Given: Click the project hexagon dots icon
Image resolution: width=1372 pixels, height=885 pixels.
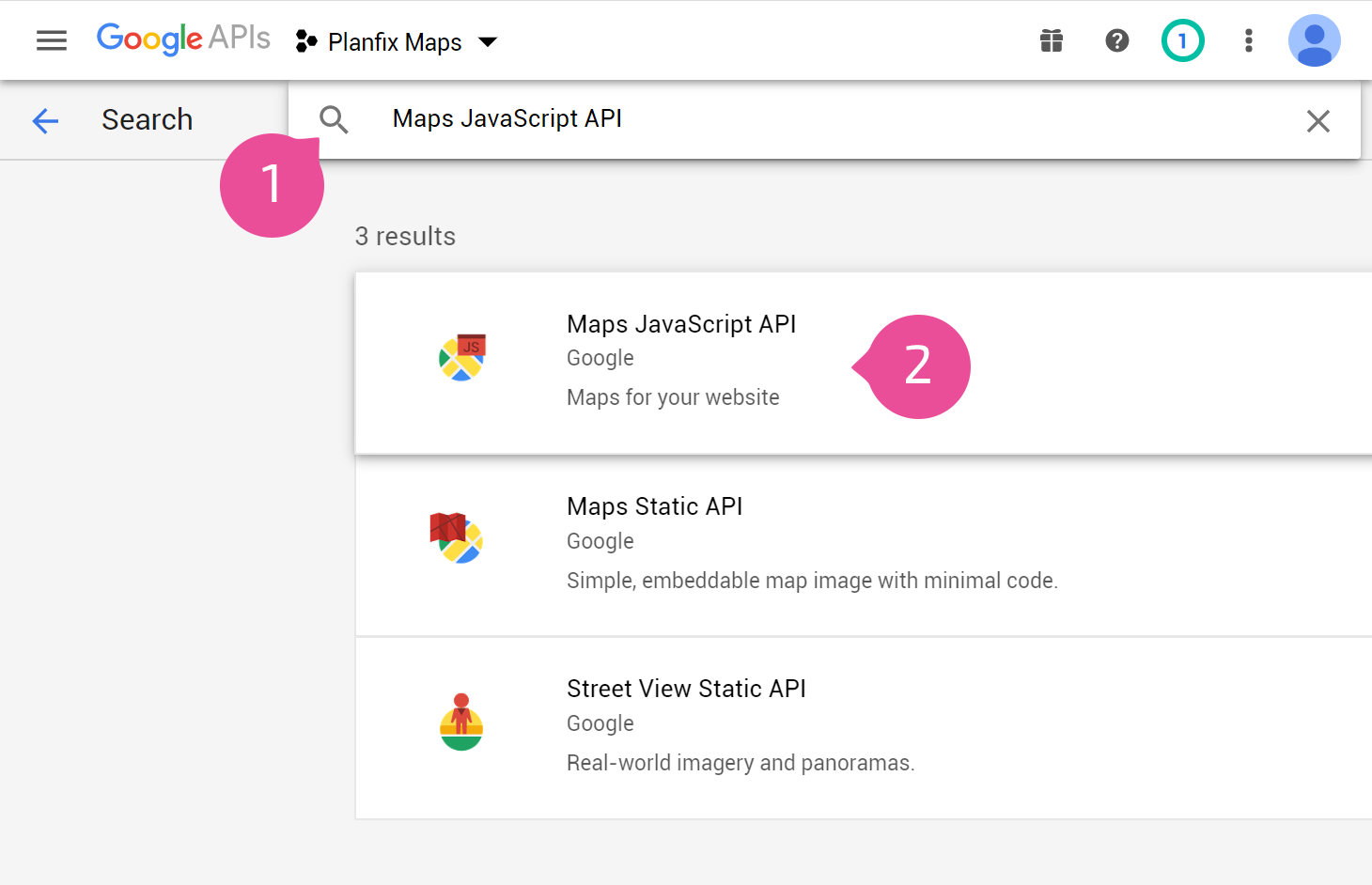Looking at the screenshot, I should [306, 41].
